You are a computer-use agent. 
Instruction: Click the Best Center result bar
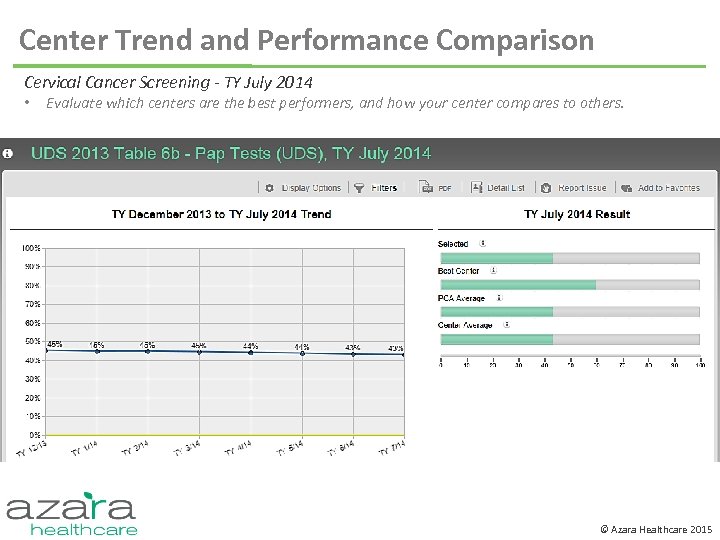(x=570, y=285)
